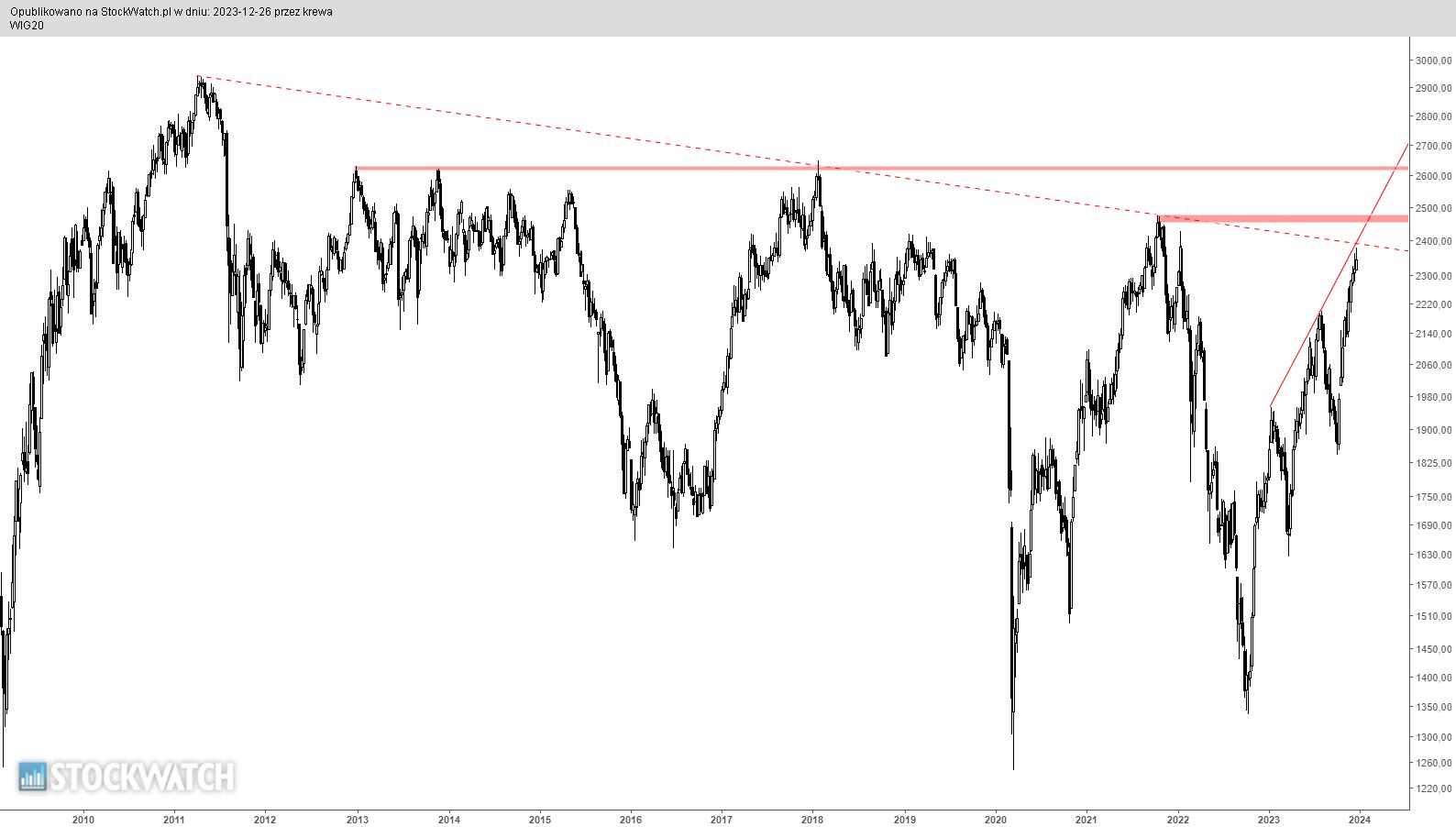The height and width of the screenshot is (827, 1456).
Task: Click the 1630,00 price axis label
Action: click(1433, 556)
